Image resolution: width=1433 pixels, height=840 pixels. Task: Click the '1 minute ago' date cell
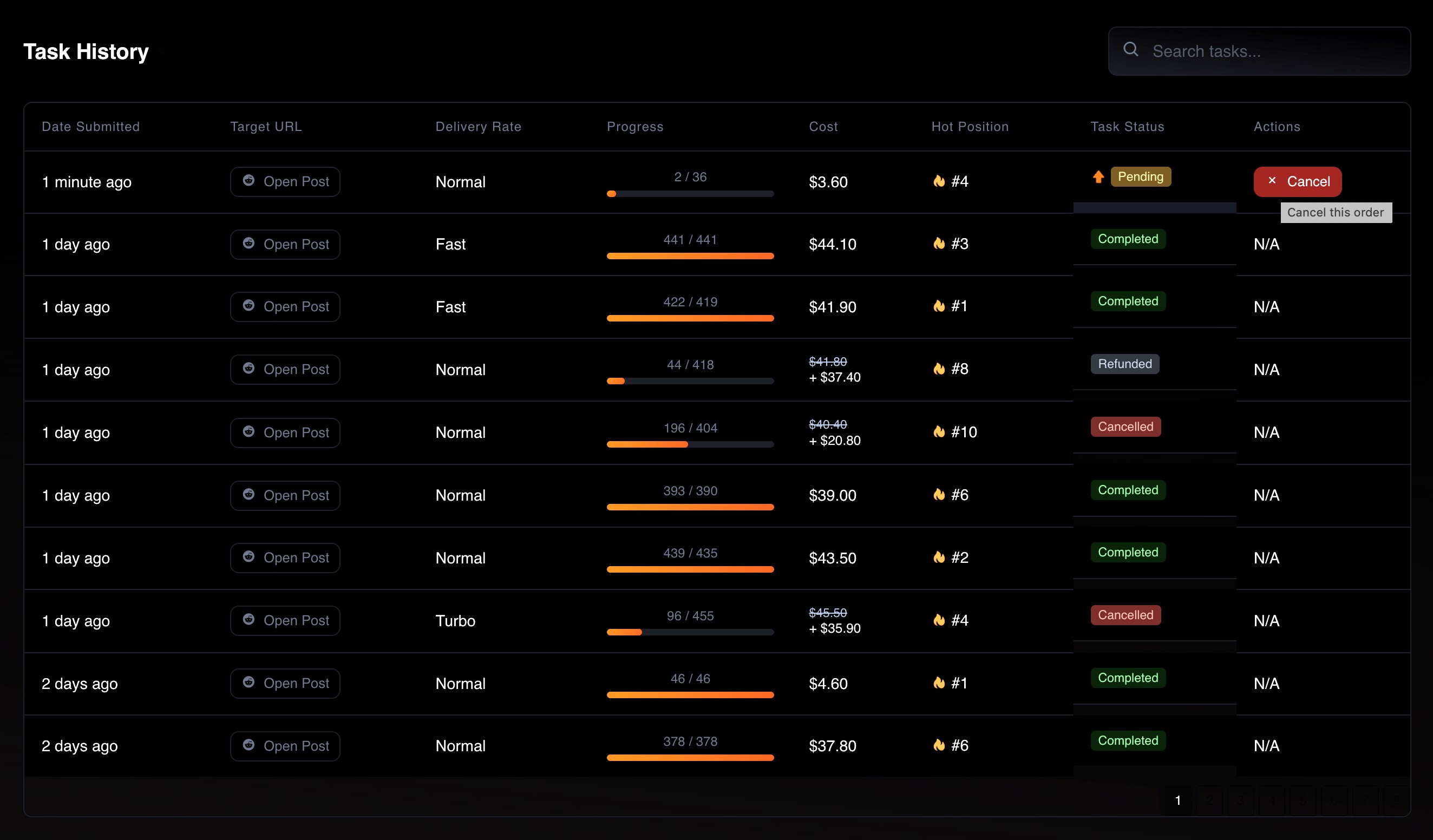(x=87, y=182)
